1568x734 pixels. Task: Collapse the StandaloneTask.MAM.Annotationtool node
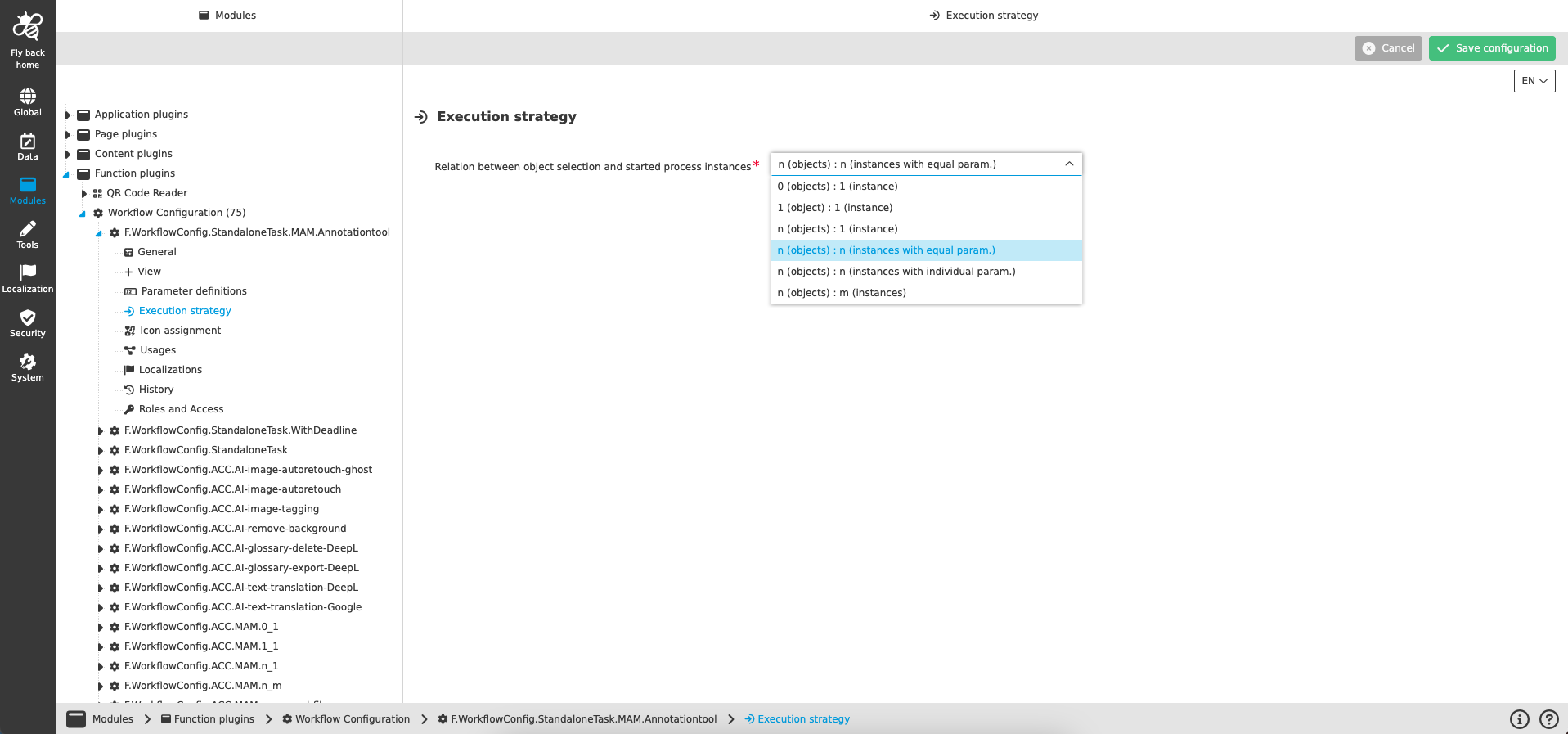point(99,233)
